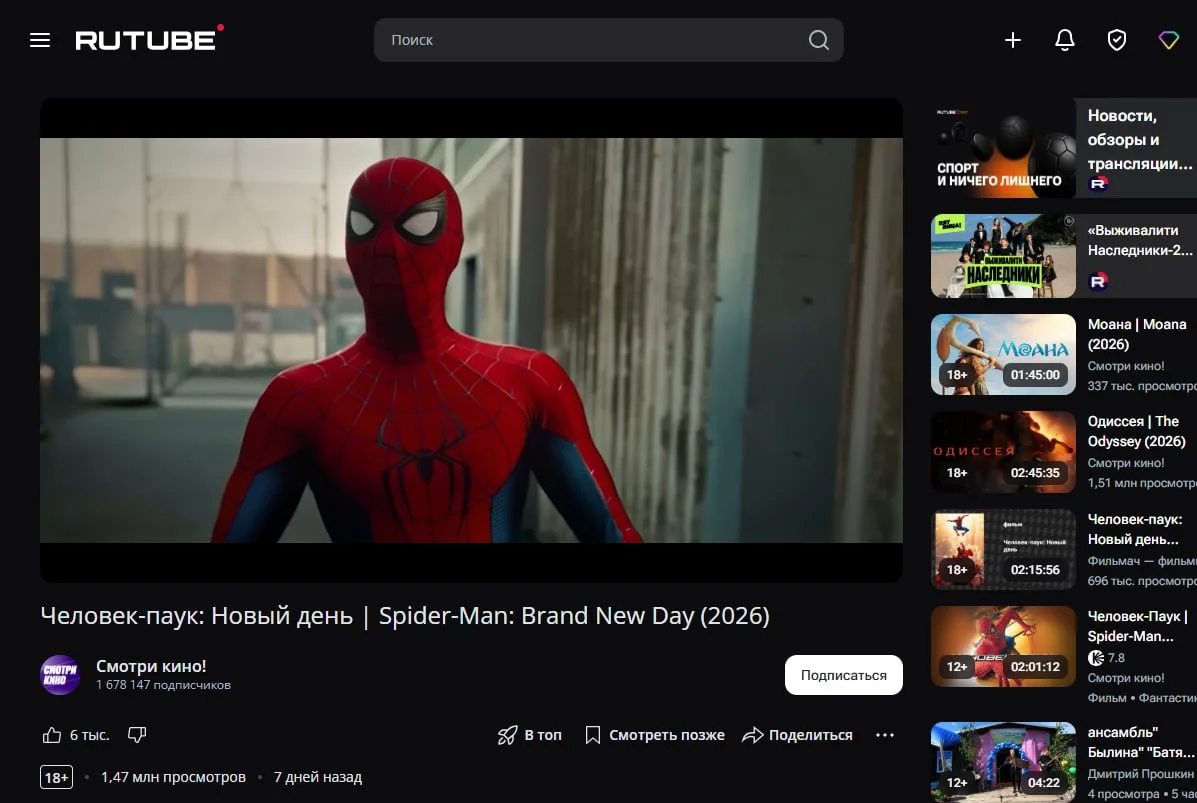Open Человек-паук: Новый день sidebar title
This screenshot has height=803, width=1197.
pos(1134,529)
